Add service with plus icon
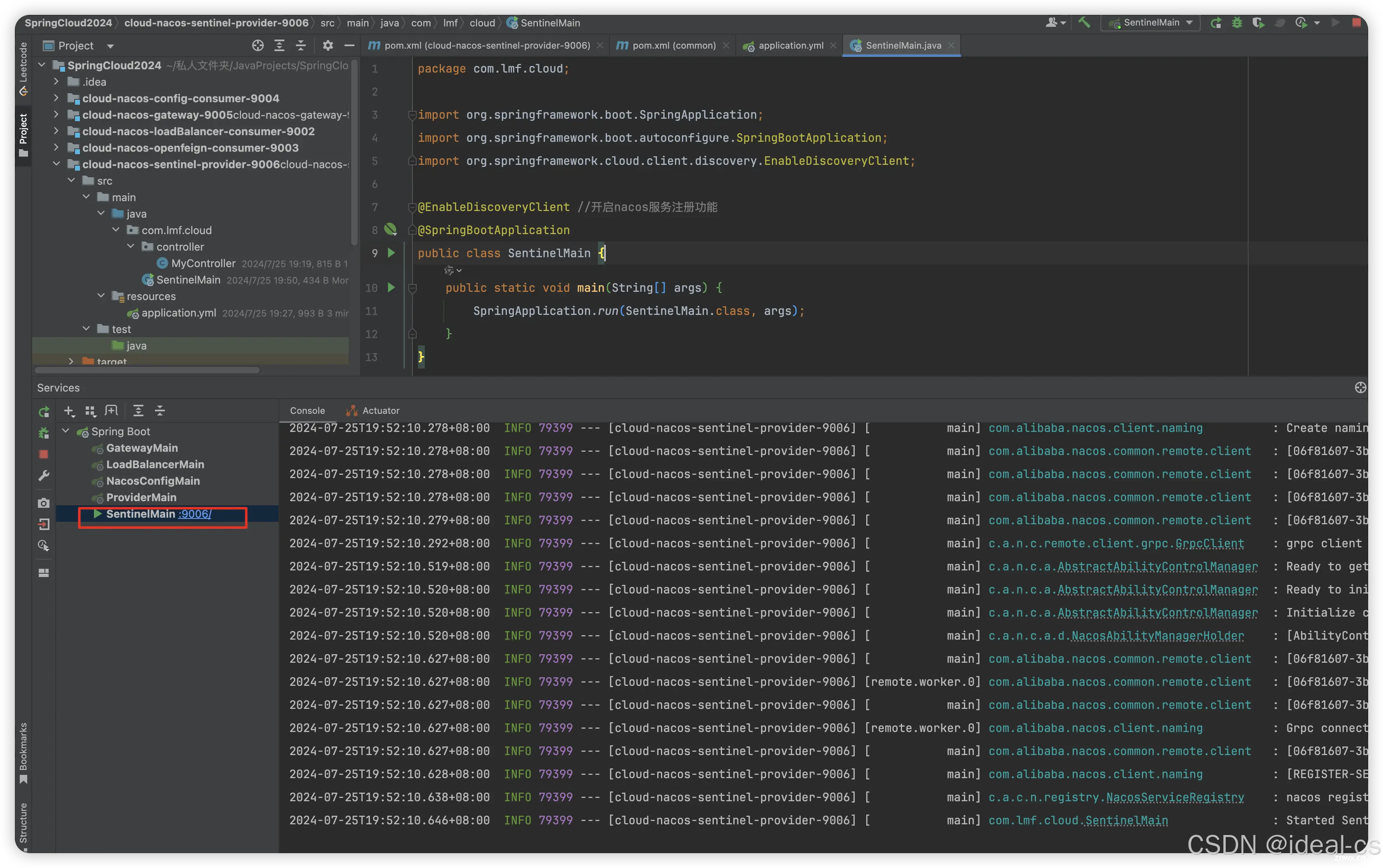Screen dimensions: 1383x868 (x=69, y=411)
